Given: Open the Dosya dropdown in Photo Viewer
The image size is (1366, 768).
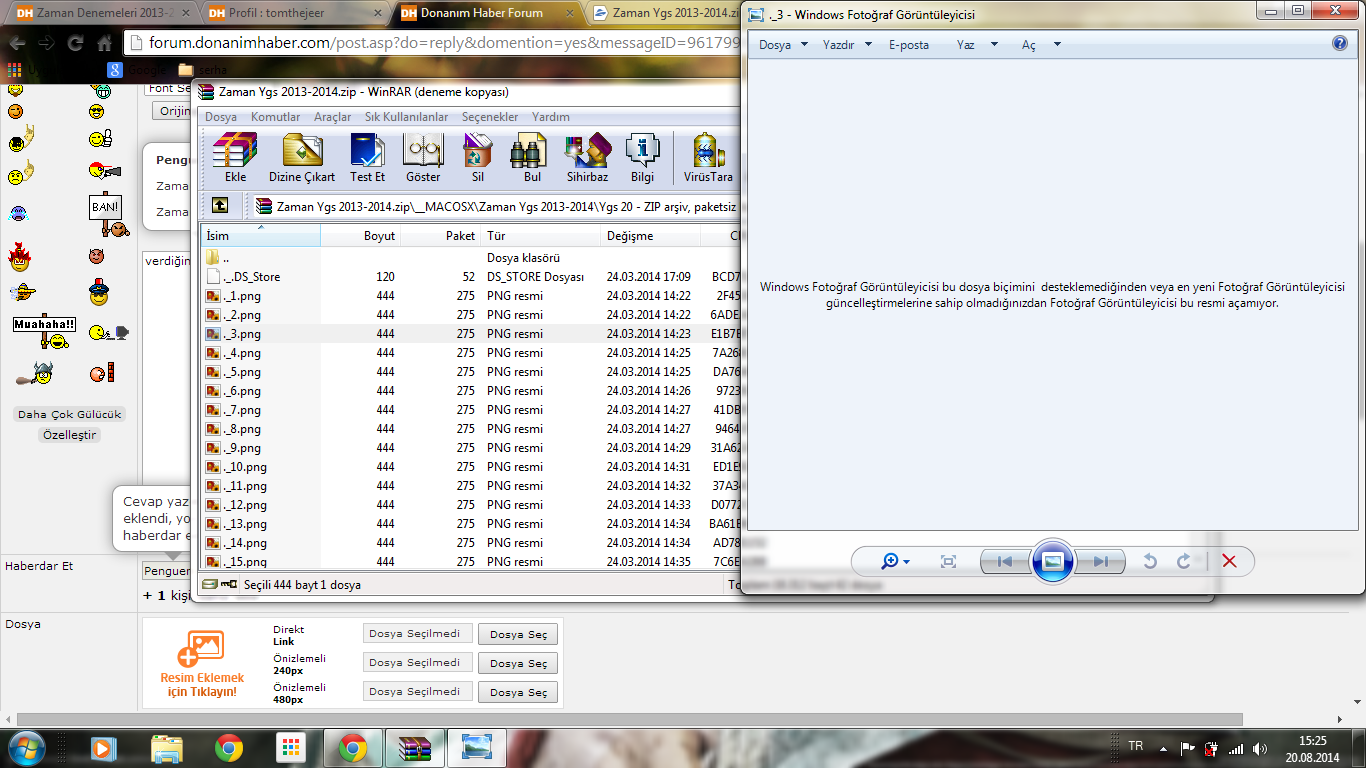Looking at the screenshot, I should 783,45.
